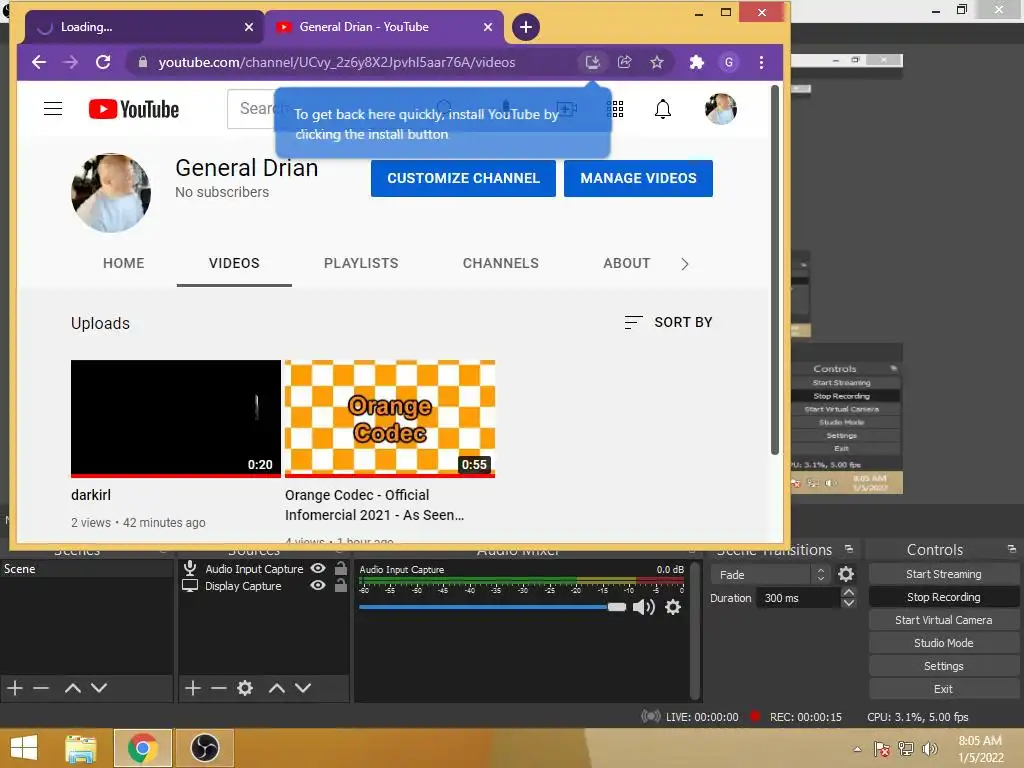Move scene up with the arrow

tap(72, 688)
